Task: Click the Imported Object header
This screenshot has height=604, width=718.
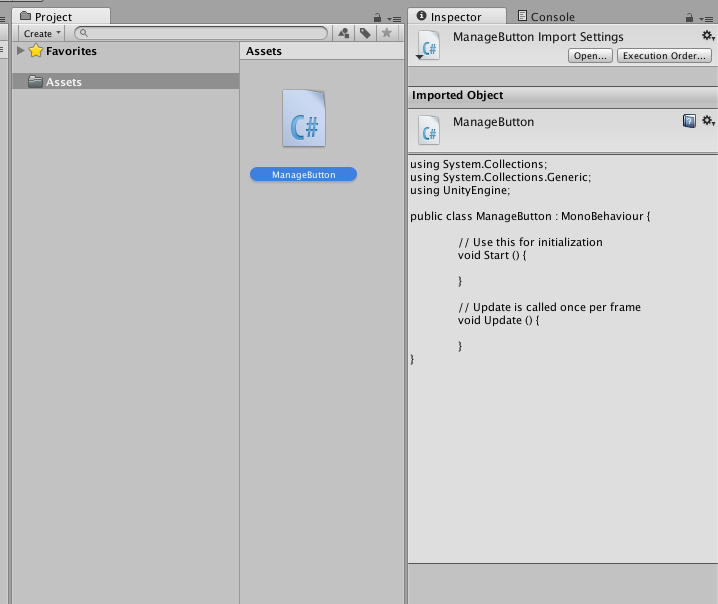Action: click(x=457, y=95)
